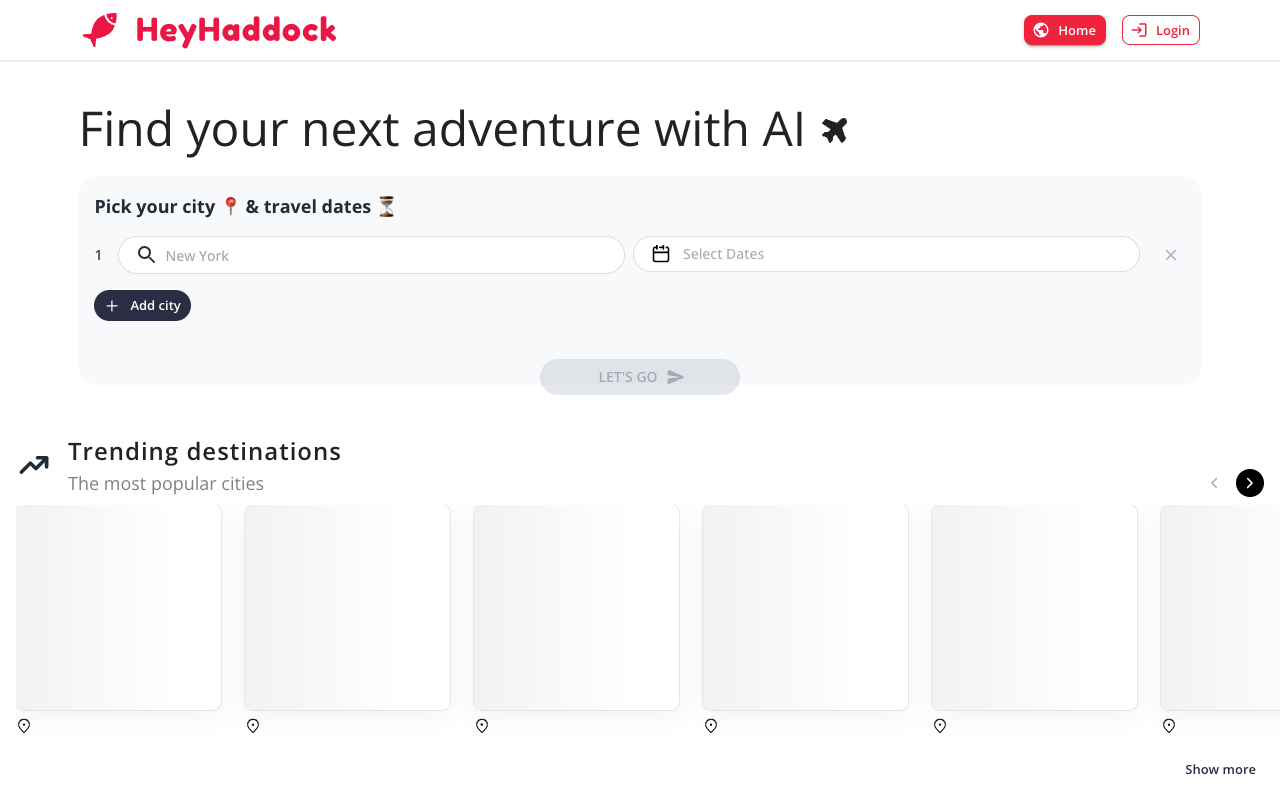The height and width of the screenshot is (800, 1280).
Task: Focus the New York city input field
Action: click(x=371, y=255)
